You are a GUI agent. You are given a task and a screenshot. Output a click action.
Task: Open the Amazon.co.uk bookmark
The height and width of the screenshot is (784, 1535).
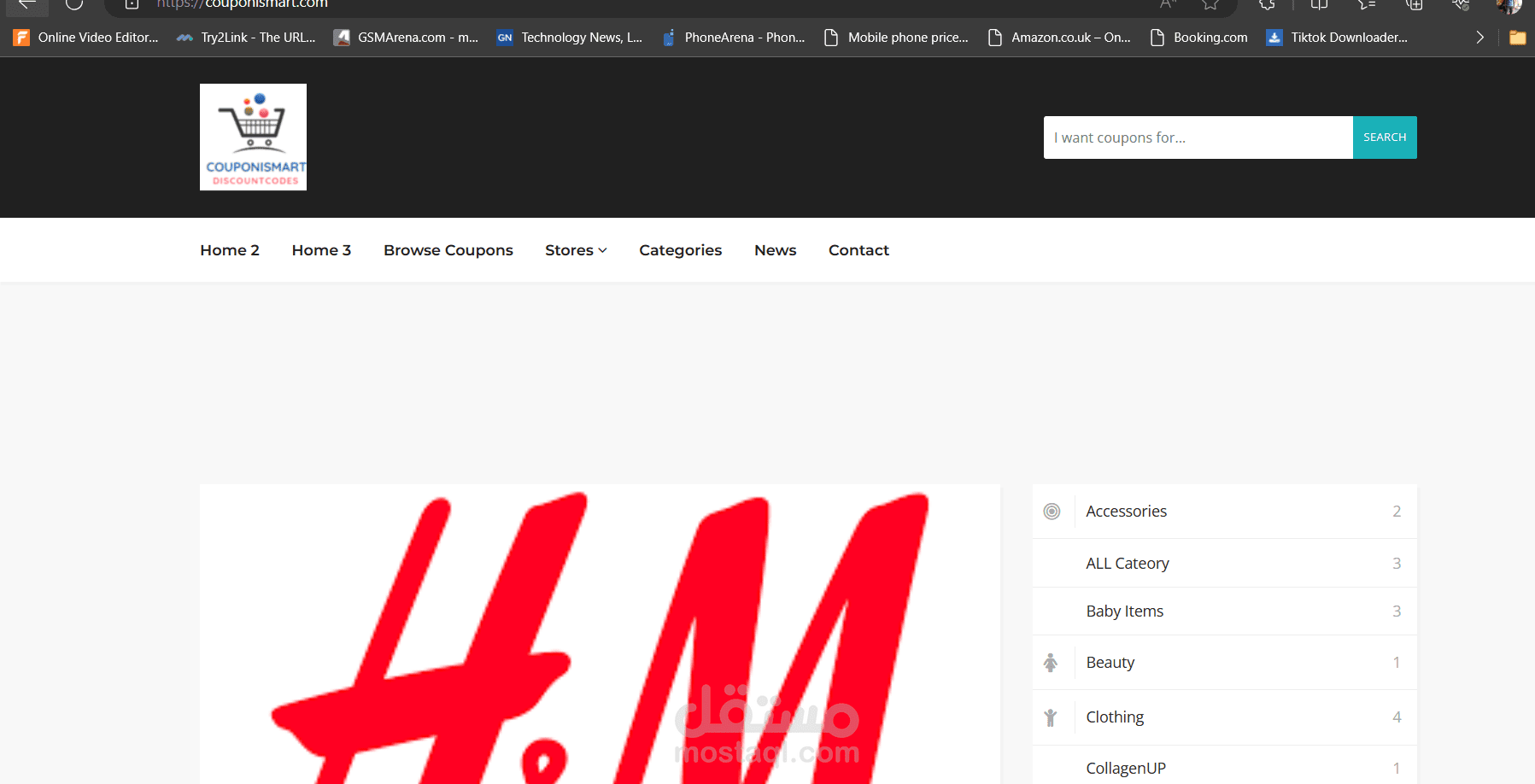[1059, 38]
